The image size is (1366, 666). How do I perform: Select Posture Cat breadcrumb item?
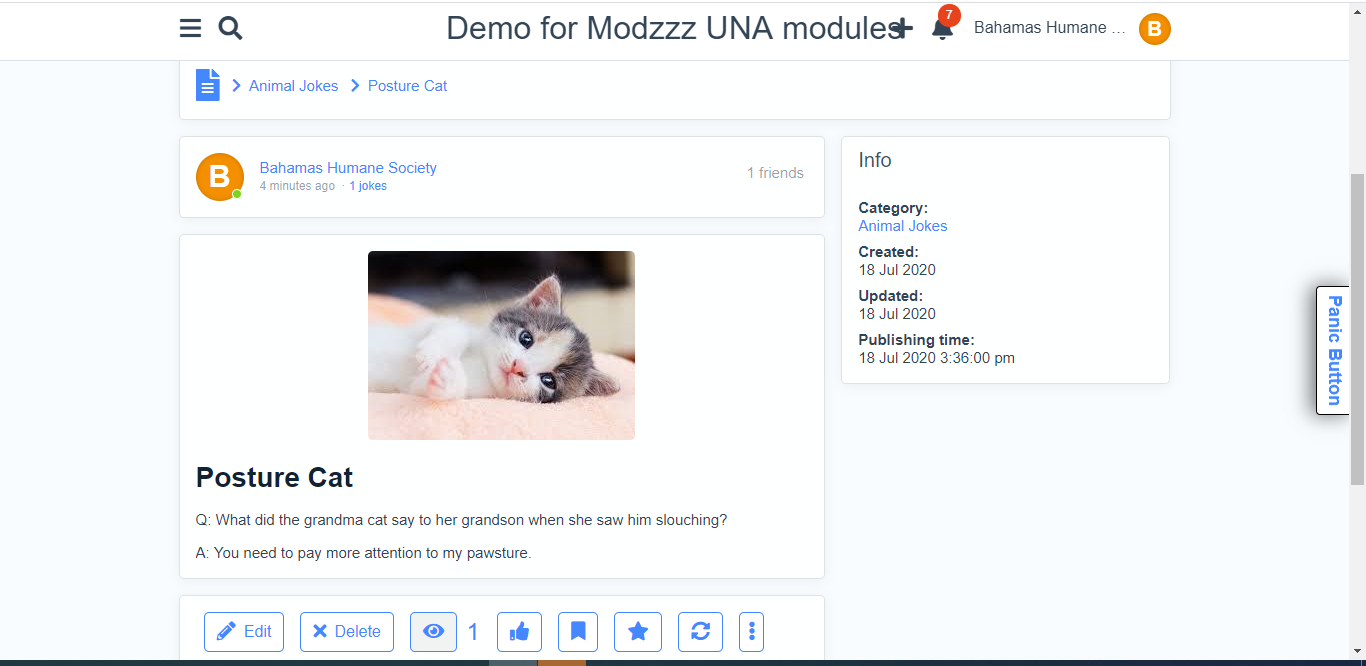(x=407, y=86)
